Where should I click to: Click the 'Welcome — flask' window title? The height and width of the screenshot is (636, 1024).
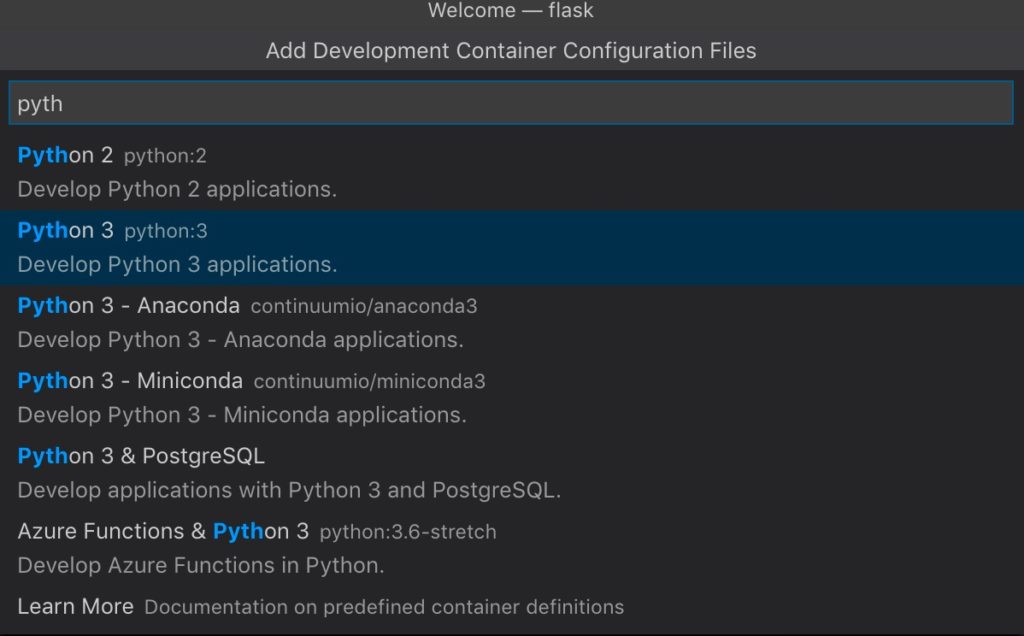(x=511, y=10)
